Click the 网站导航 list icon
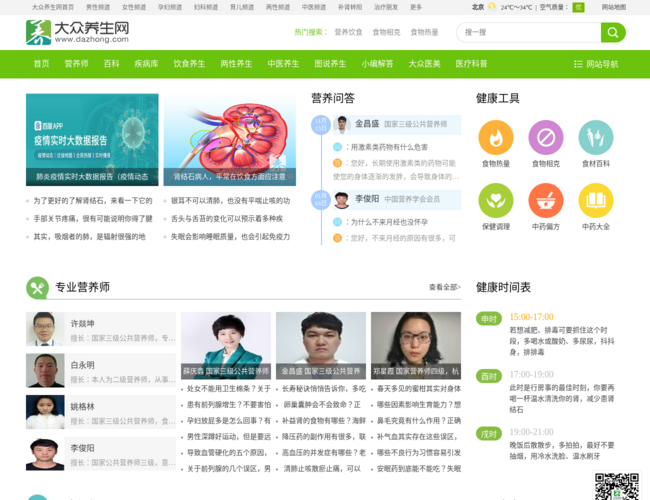 coord(578,64)
